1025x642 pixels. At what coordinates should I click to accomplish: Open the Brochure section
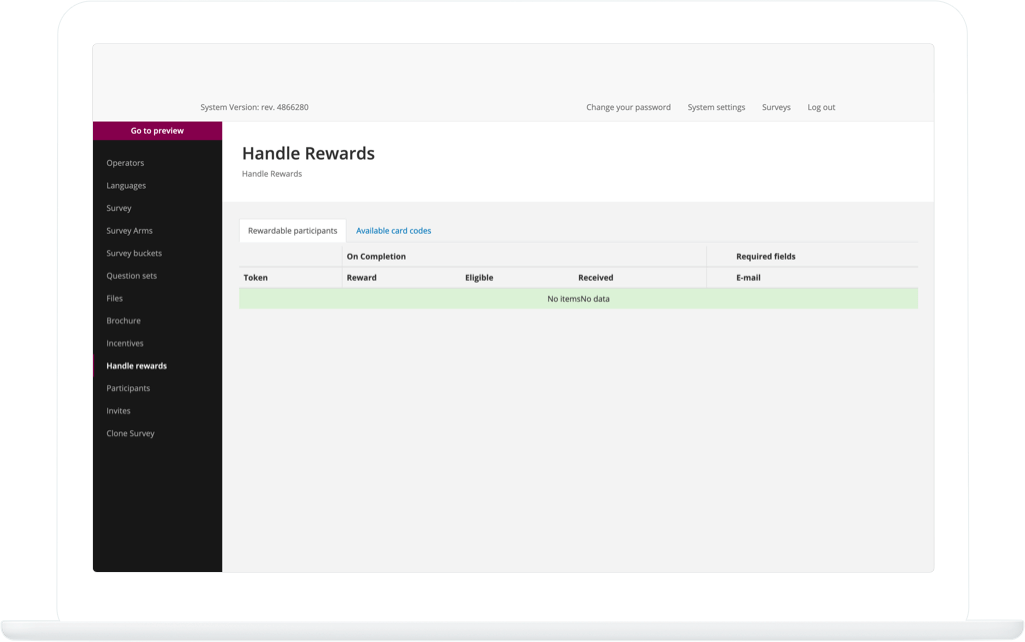(x=124, y=321)
